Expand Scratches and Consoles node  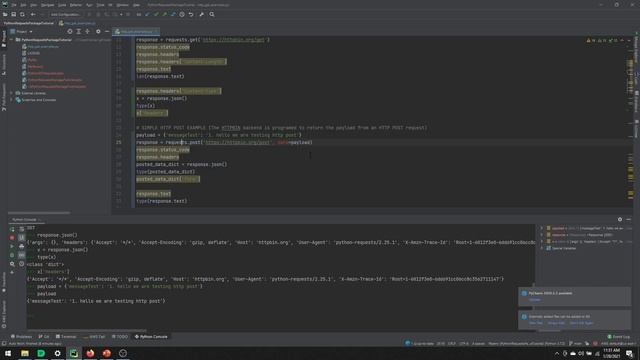pos(11,100)
